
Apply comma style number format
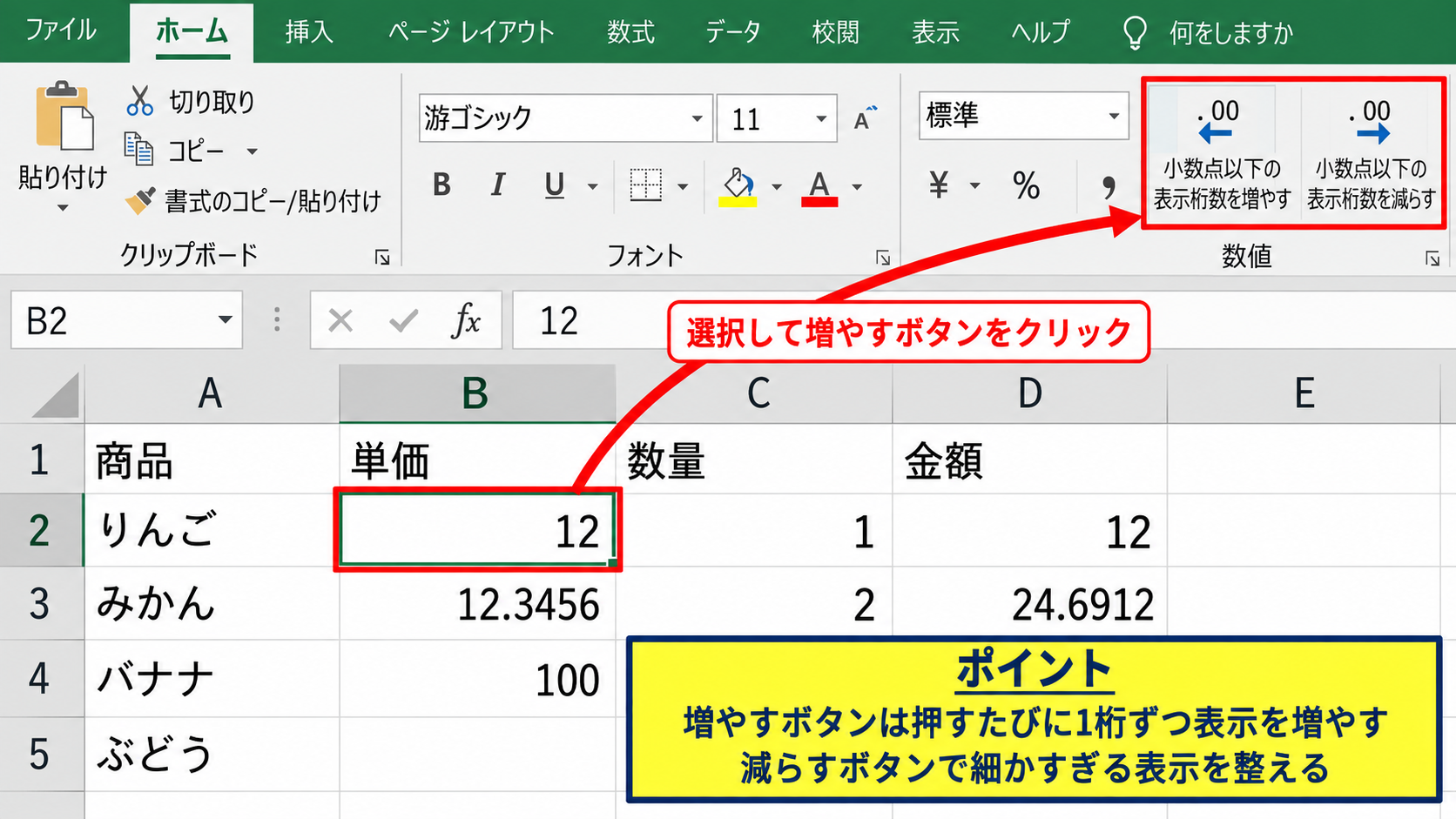pyautogui.click(x=1109, y=185)
